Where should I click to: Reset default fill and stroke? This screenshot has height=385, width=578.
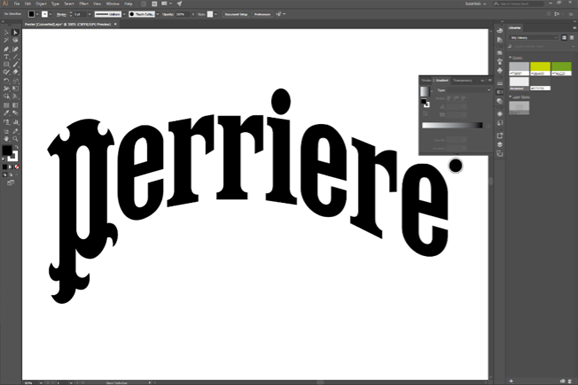pyautogui.click(x=4, y=159)
